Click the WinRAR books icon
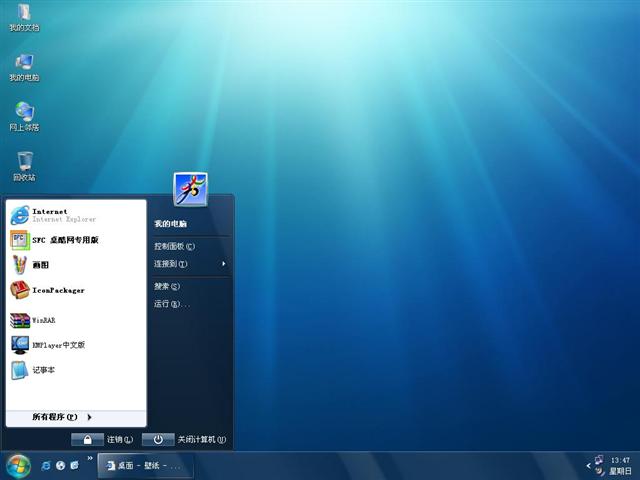 [20, 320]
